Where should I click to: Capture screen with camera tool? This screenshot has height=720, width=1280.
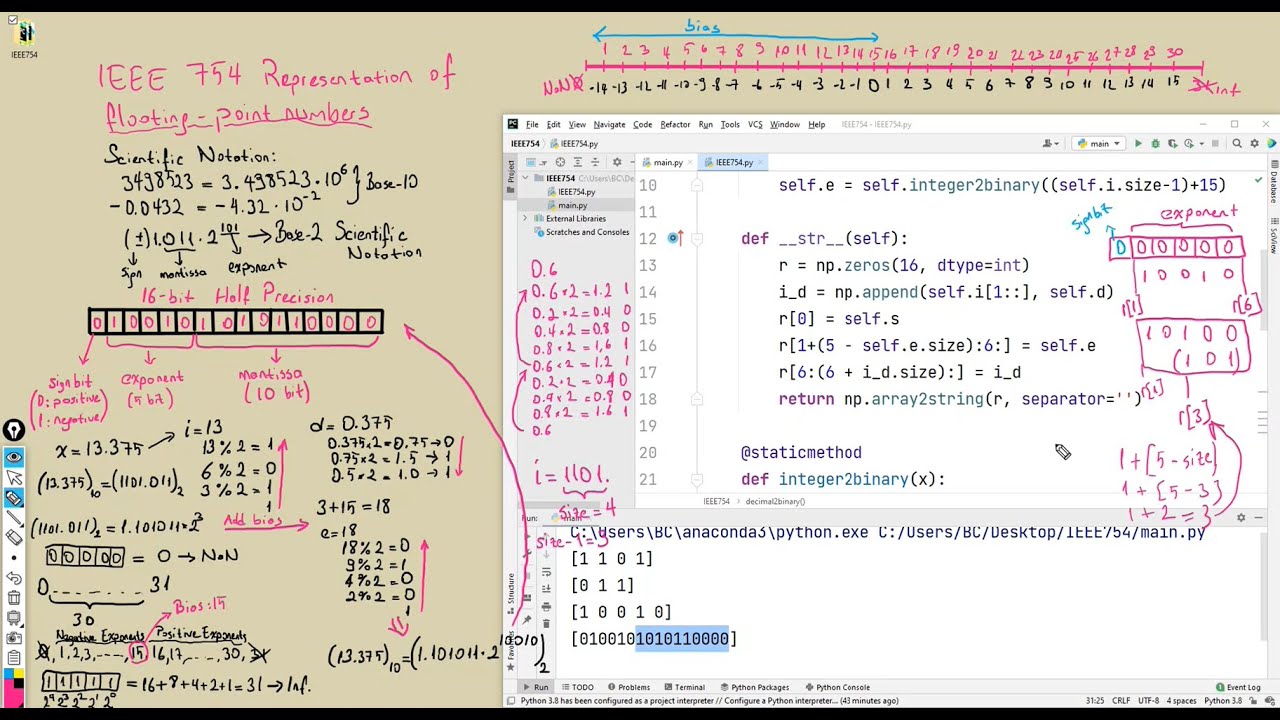pos(15,637)
